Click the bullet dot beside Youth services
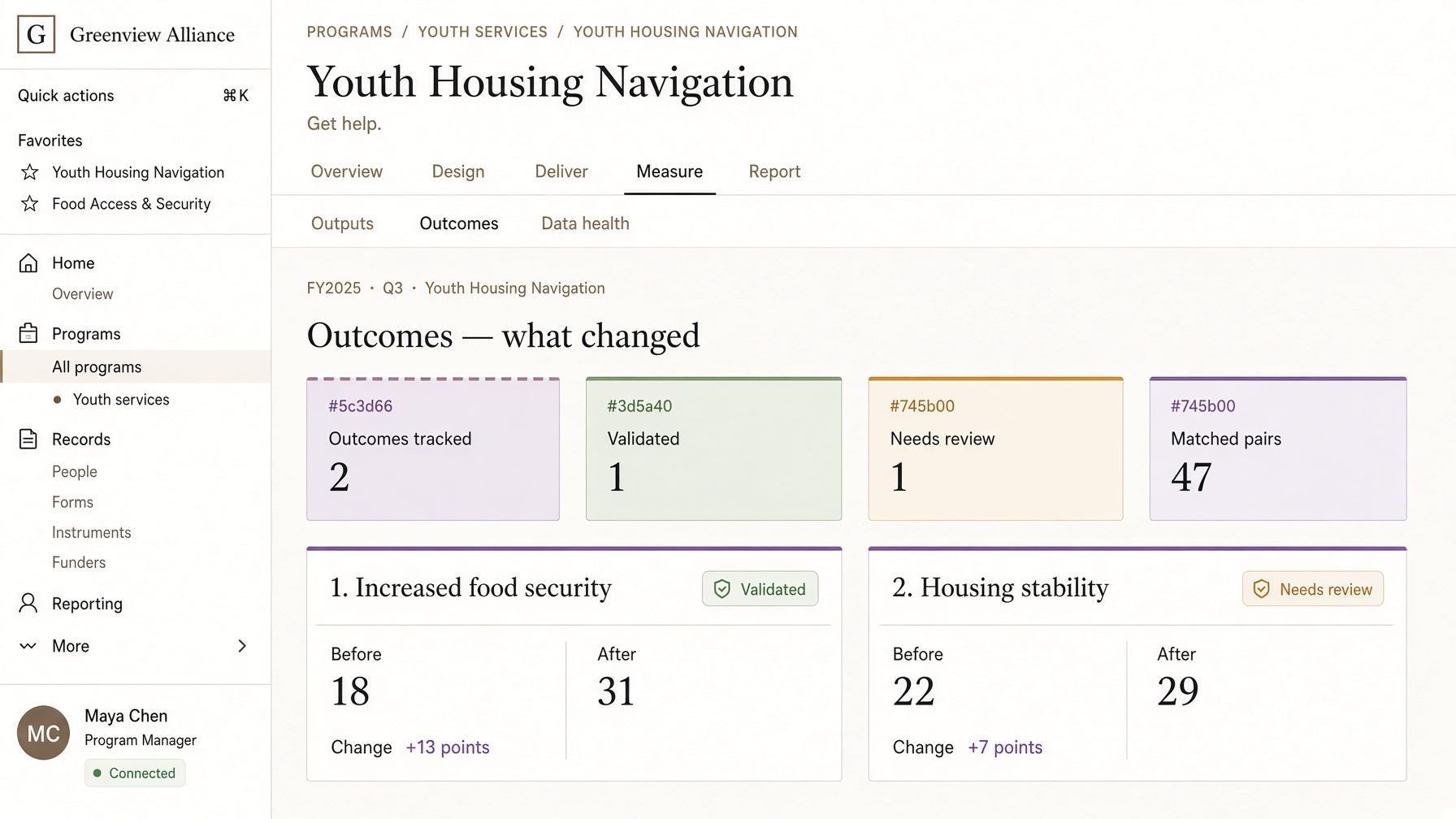Image resolution: width=1456 pixels, height=819 pixels. [57, 400]
